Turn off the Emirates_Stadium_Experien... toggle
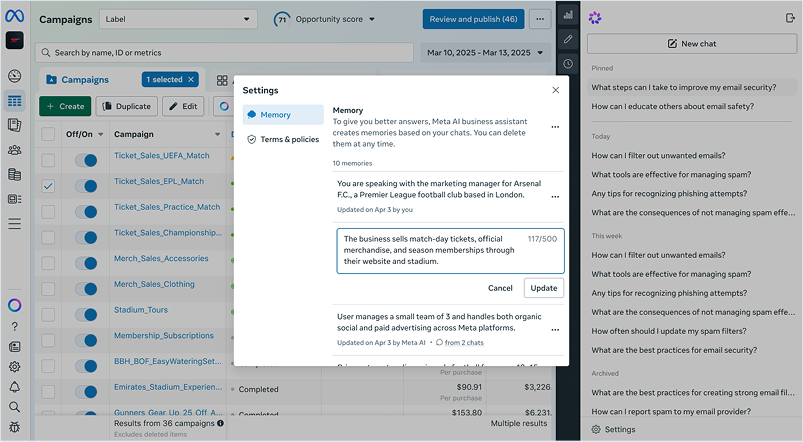This screenshot has height=442, width=803. coord(86,392)
